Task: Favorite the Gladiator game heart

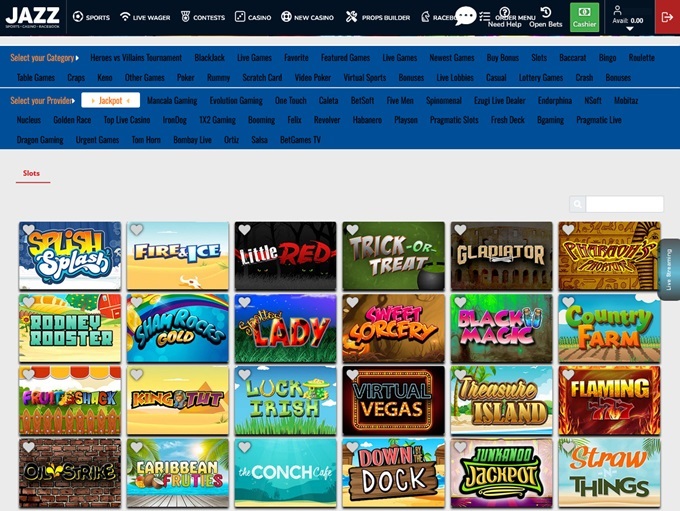Action: (460, 230)
